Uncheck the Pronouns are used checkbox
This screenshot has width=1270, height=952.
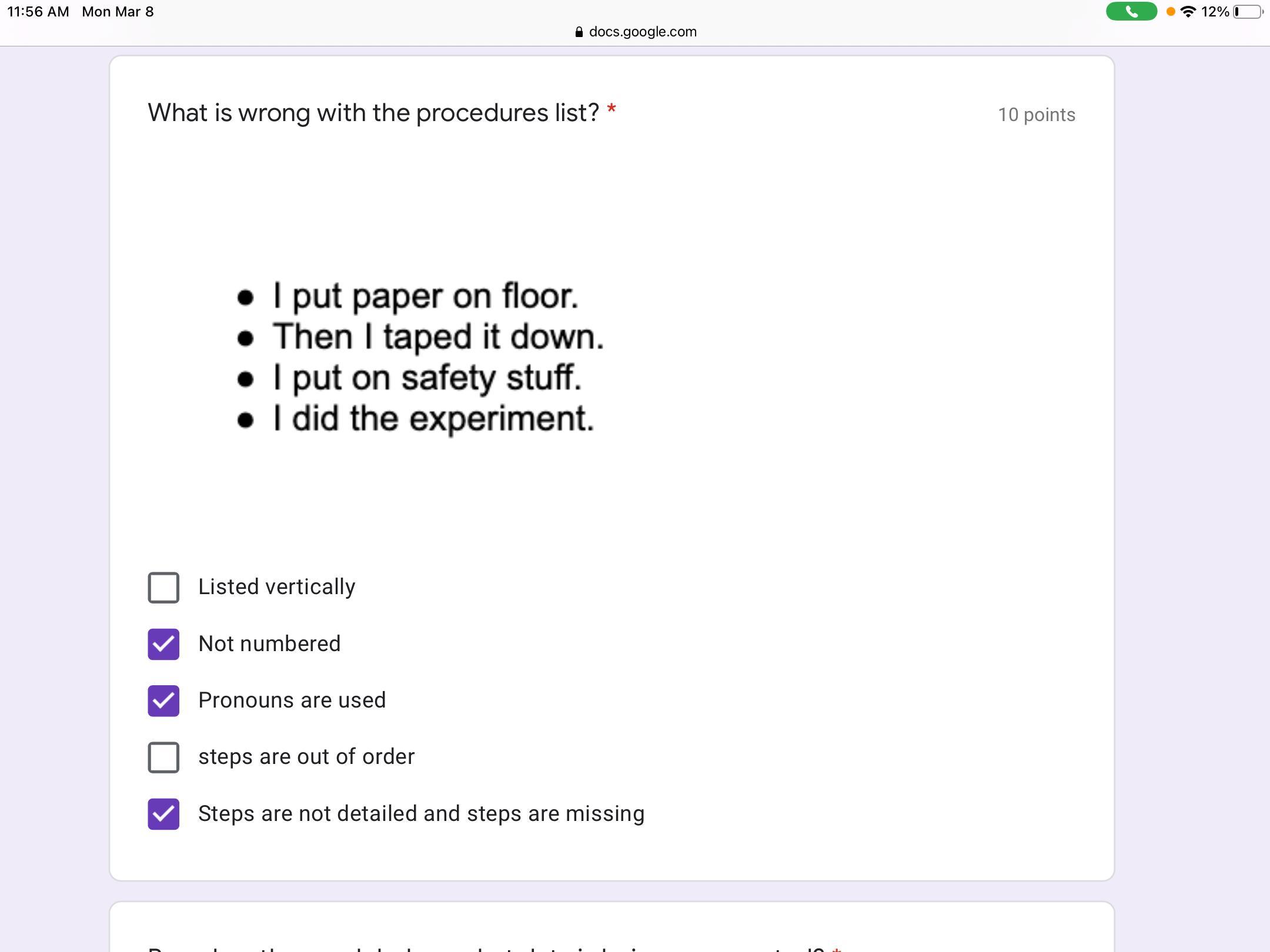tap(163, 700)
